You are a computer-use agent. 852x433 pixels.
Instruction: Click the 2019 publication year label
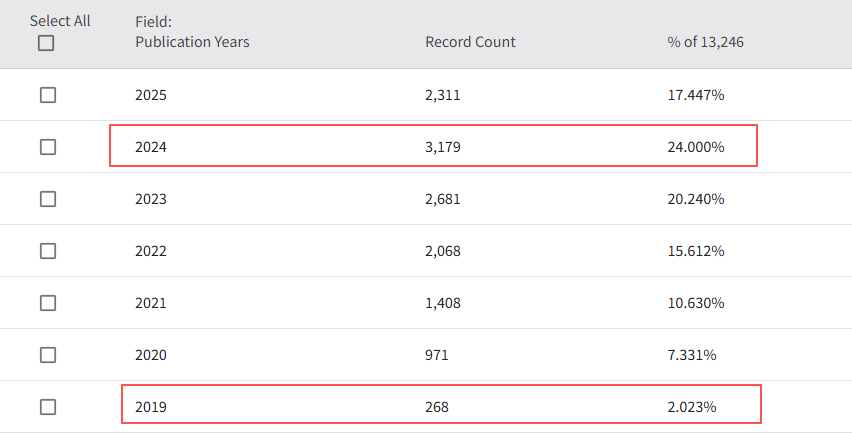(151, 407)
